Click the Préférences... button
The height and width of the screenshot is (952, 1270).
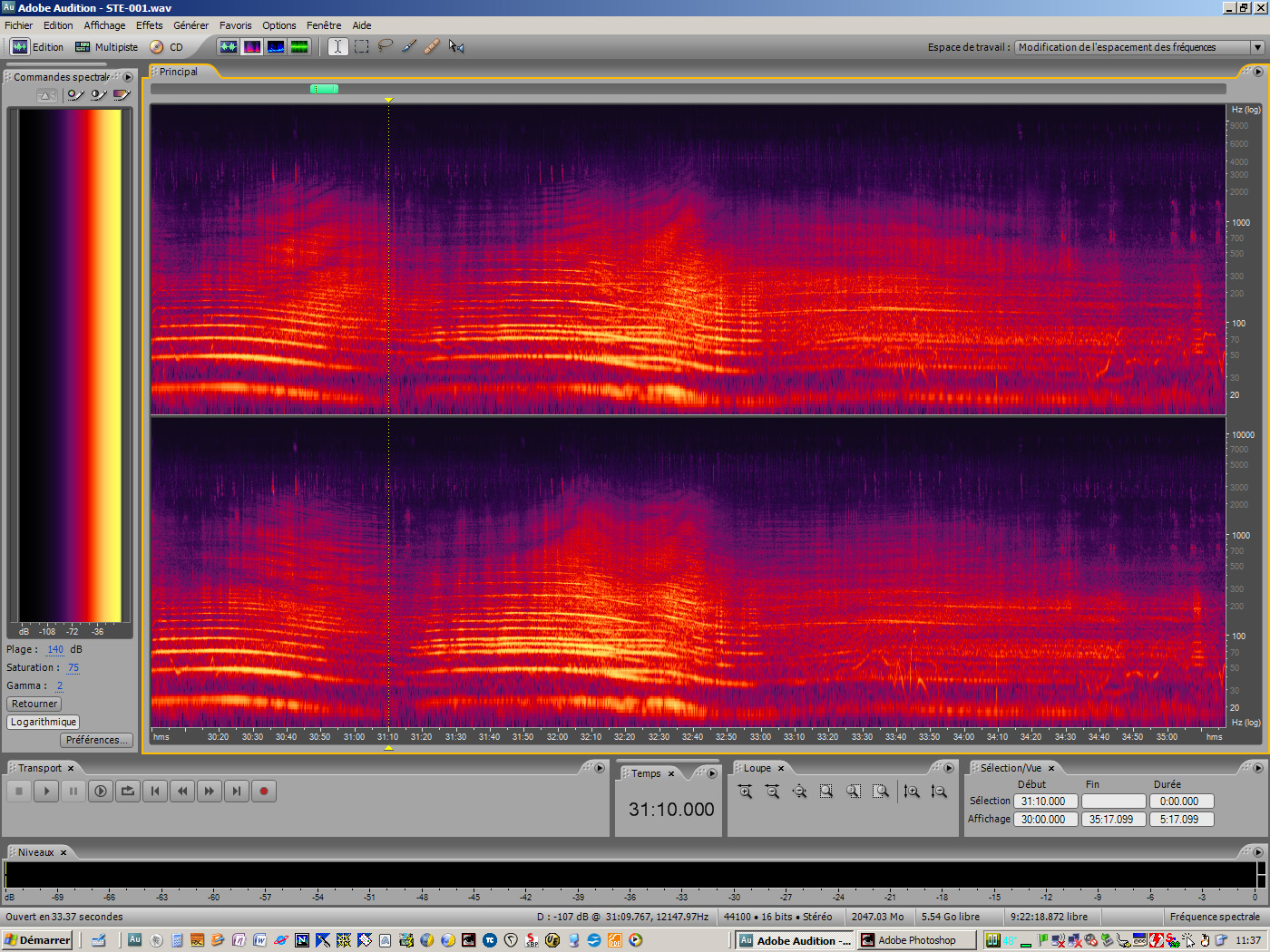click(x=97, y=741)
